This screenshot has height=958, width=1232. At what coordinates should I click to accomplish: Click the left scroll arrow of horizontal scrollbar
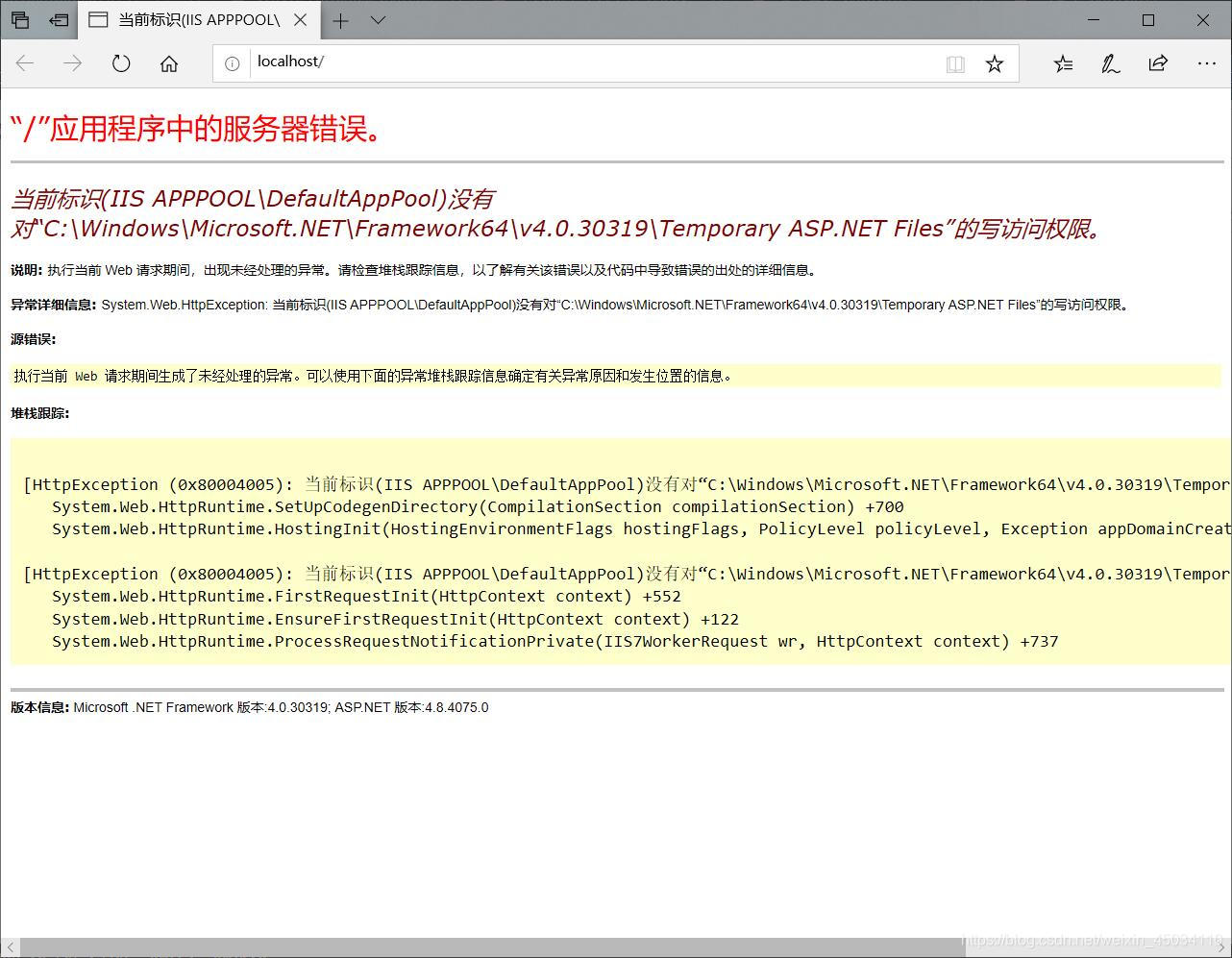pos(10,947)
